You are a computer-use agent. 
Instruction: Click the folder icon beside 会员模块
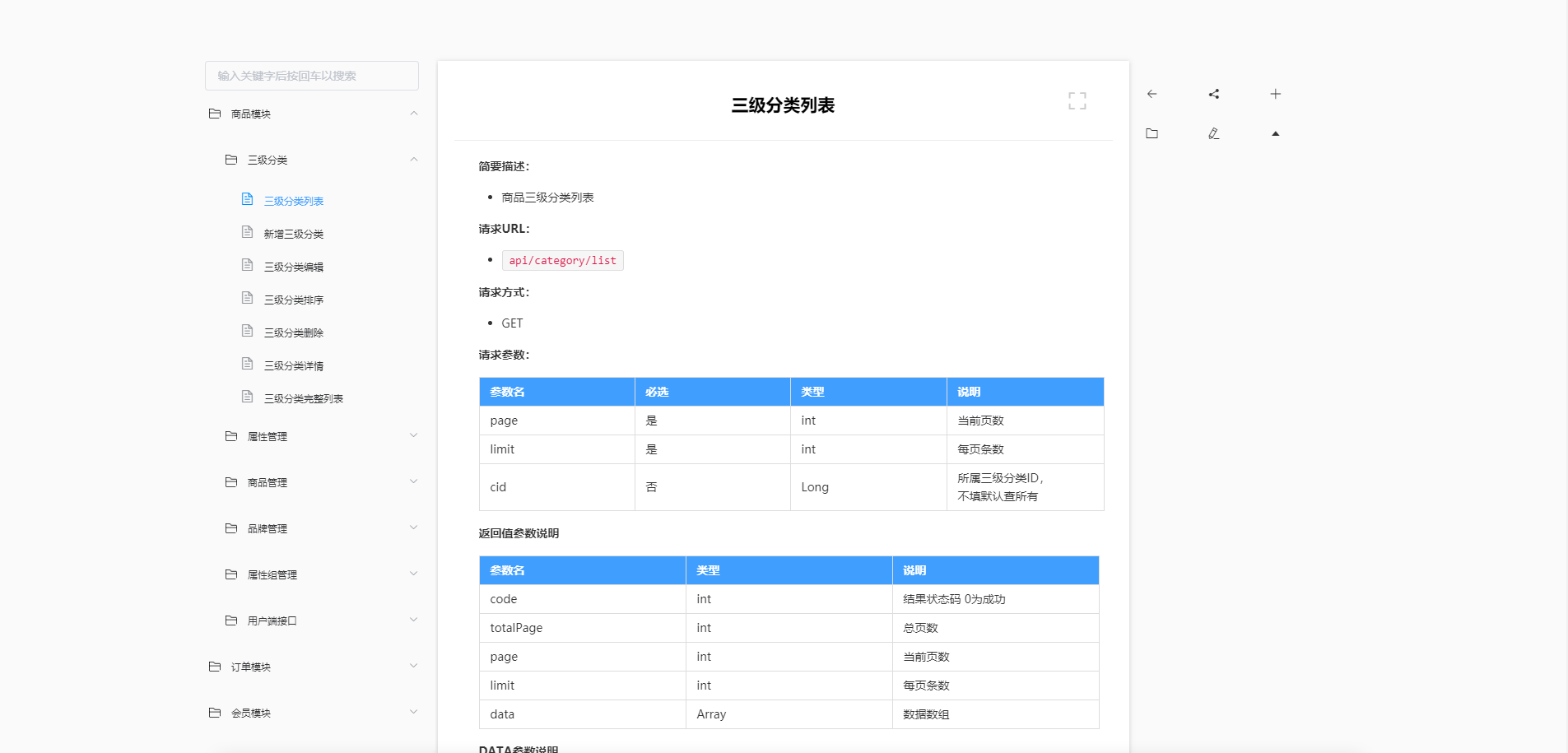215,713
